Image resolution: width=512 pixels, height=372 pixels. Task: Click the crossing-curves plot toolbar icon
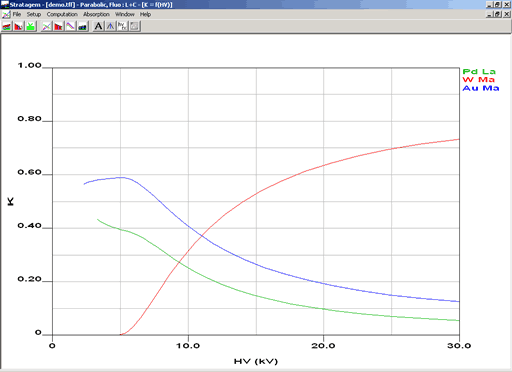47,26
